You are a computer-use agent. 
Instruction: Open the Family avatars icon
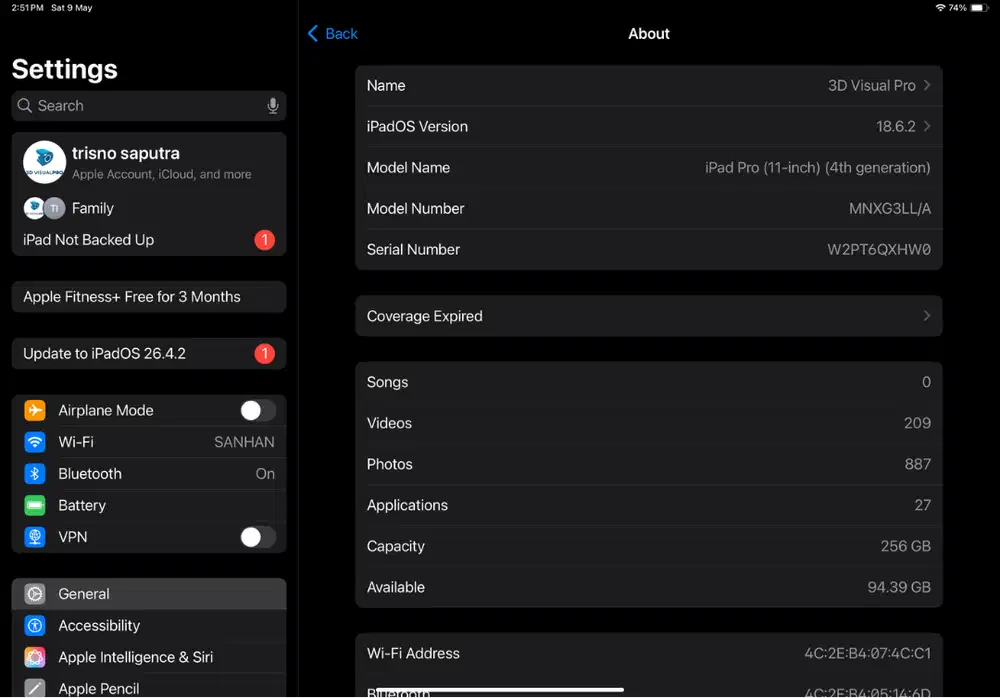point(44,208)
